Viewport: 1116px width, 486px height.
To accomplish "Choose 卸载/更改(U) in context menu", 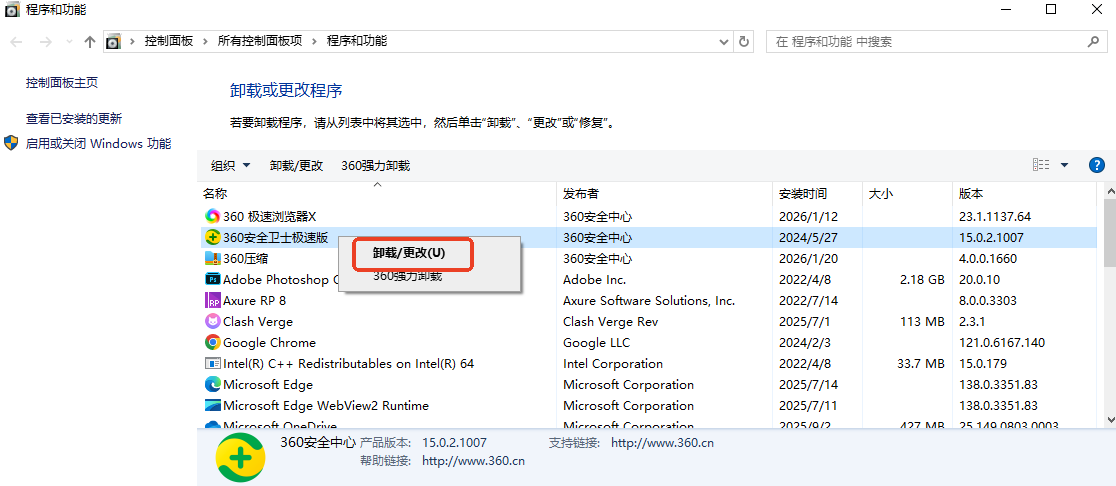I will click(409, 253).
